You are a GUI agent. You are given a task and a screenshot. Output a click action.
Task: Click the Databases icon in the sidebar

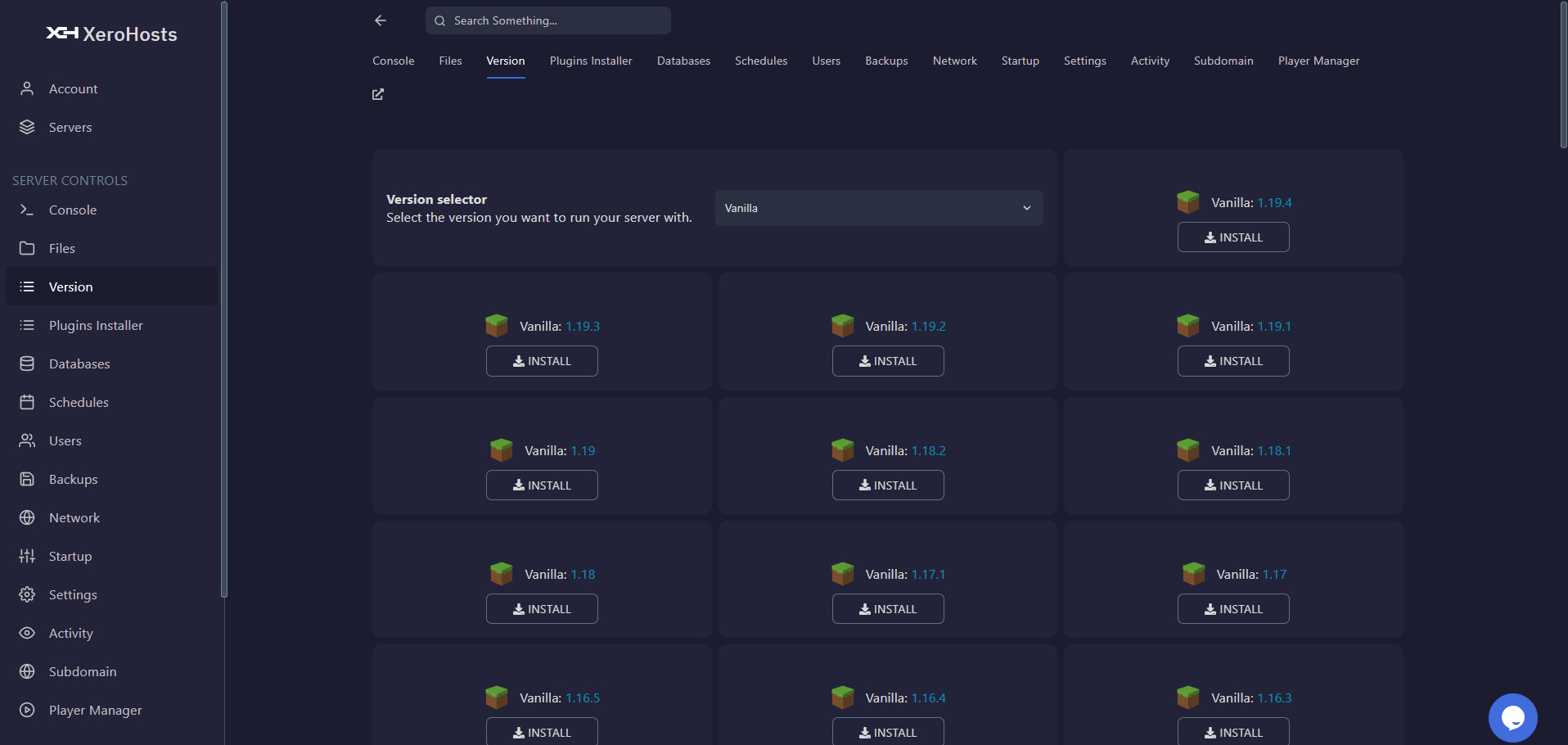click(x=27, y=363)
